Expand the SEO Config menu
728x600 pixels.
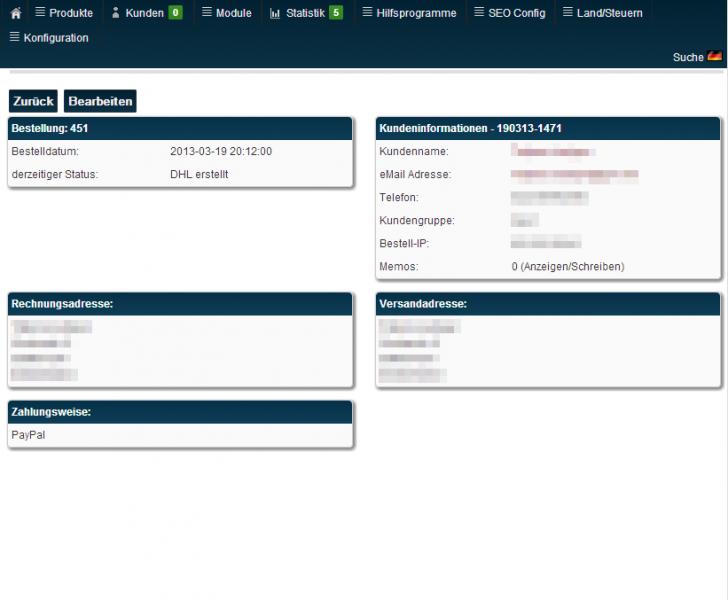coord(516,13)
